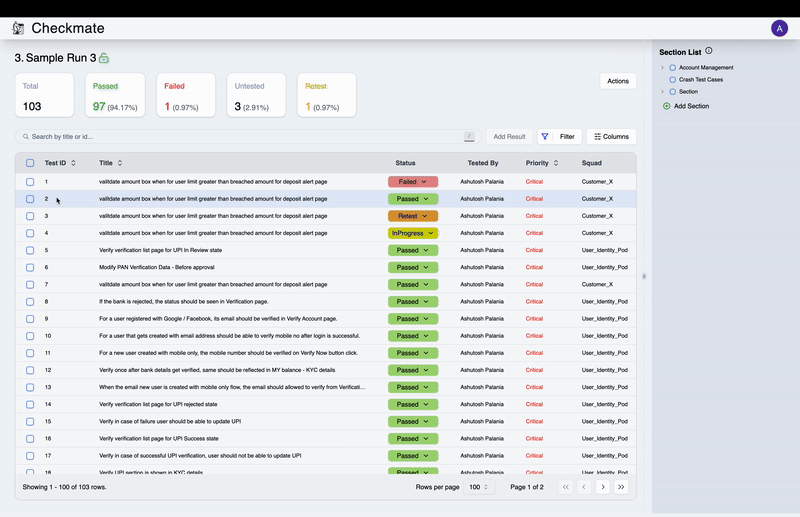Open the user avatar menu
The image size is (800, 517).
(779, 28)
